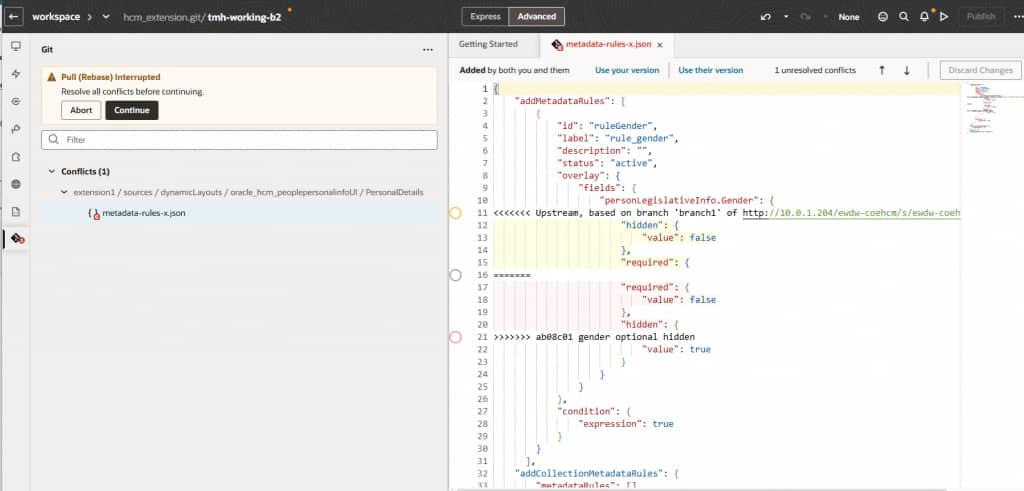
Task: Click the "expression": true line
Action: tap(626, 424)
